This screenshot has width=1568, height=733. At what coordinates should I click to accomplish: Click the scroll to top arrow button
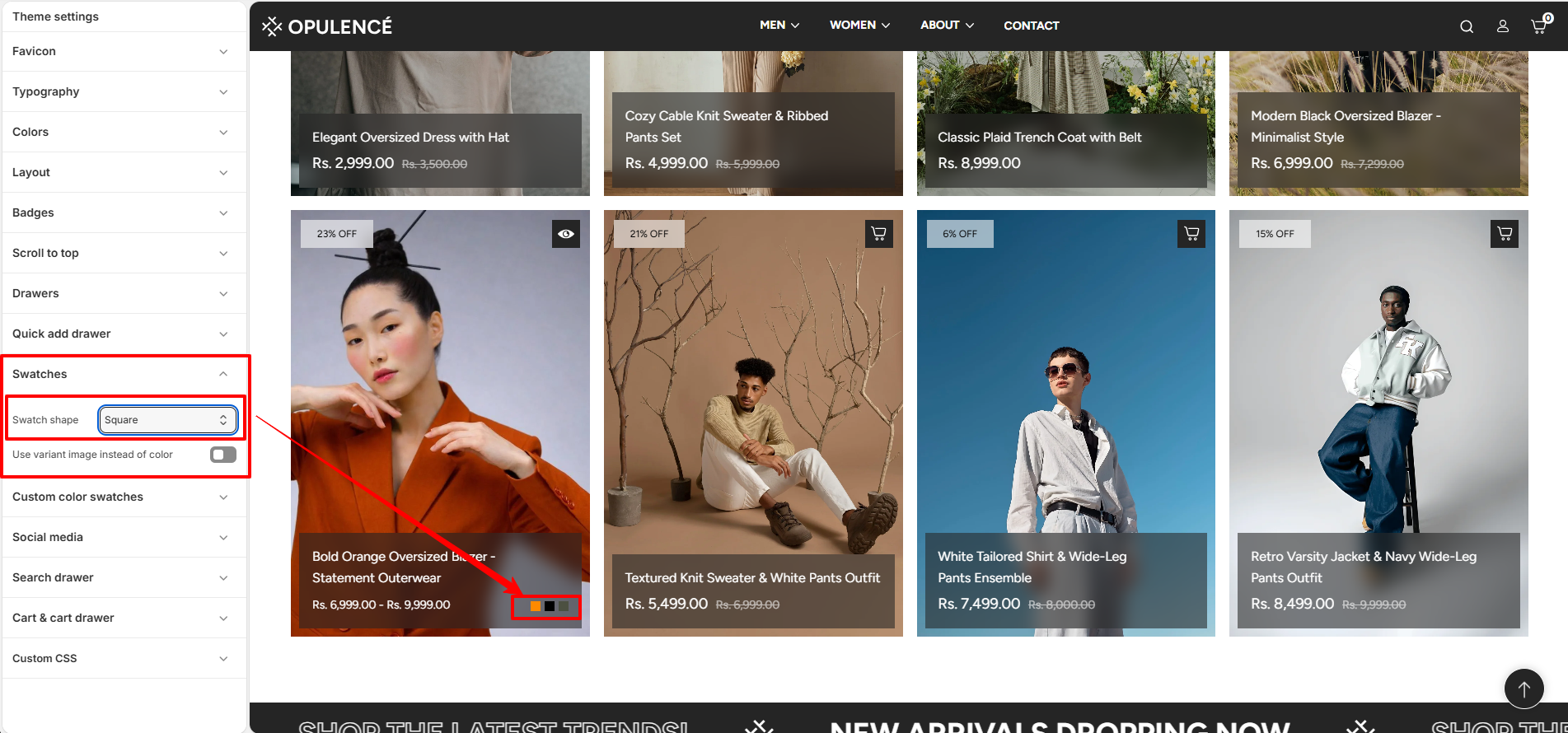tap(1524, 689)
